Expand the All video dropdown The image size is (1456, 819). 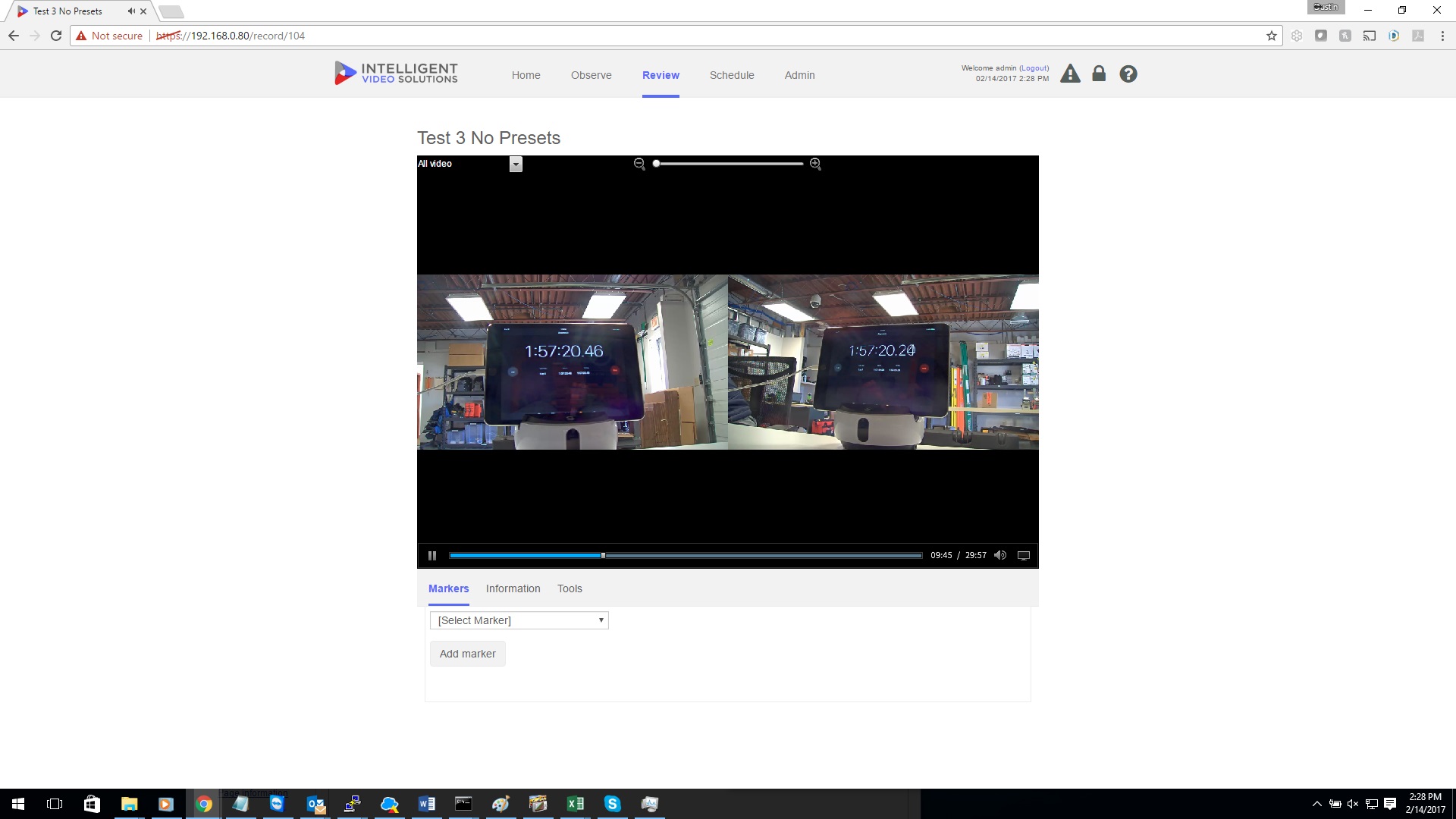516,165
